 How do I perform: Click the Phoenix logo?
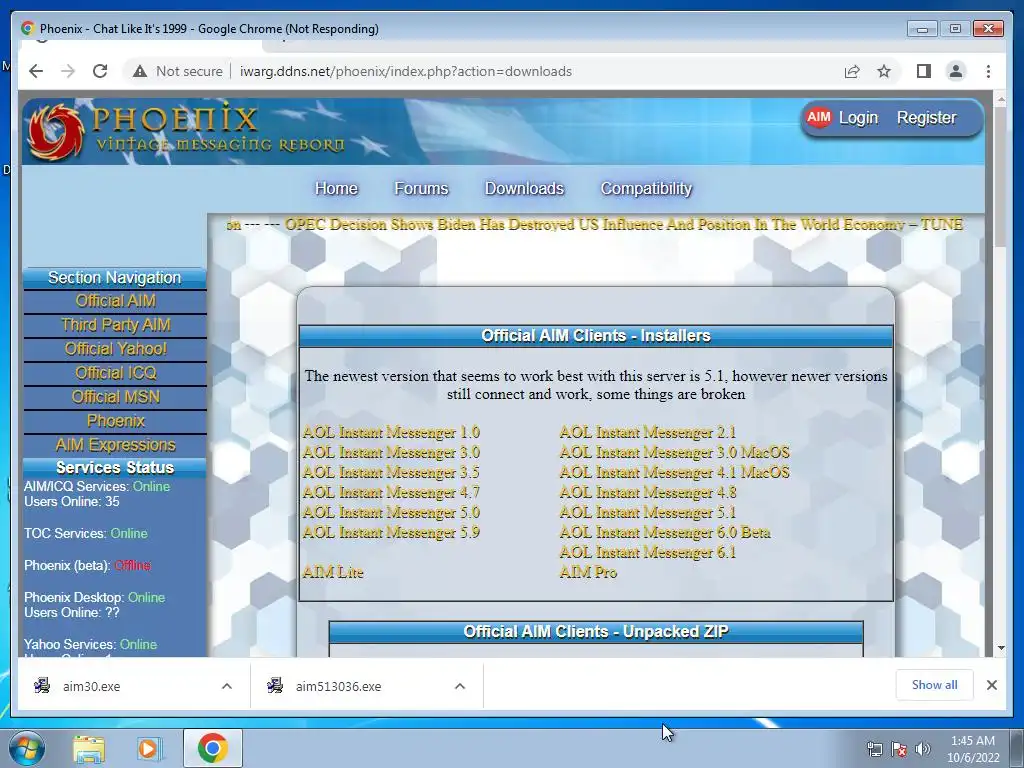click(x=57, y=132)
